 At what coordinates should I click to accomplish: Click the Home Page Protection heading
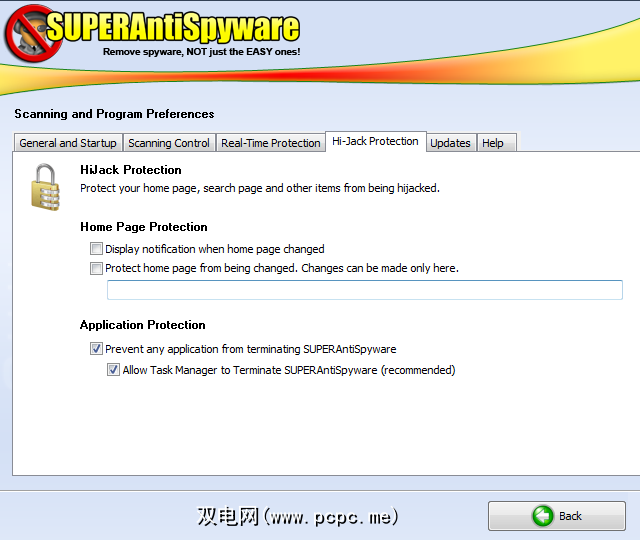[144, 227]
